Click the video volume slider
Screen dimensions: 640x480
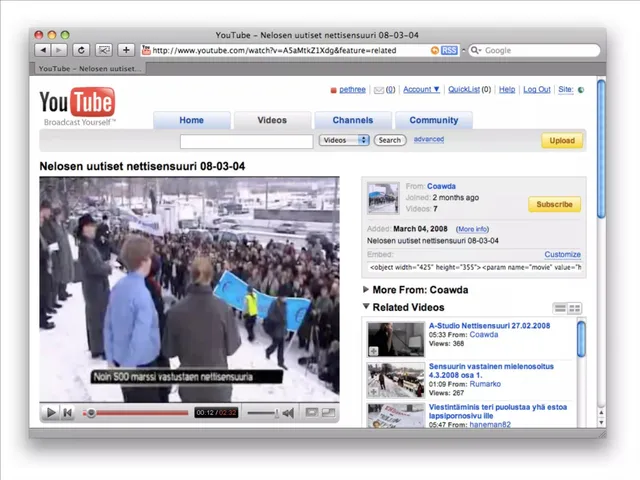[263, 413]
